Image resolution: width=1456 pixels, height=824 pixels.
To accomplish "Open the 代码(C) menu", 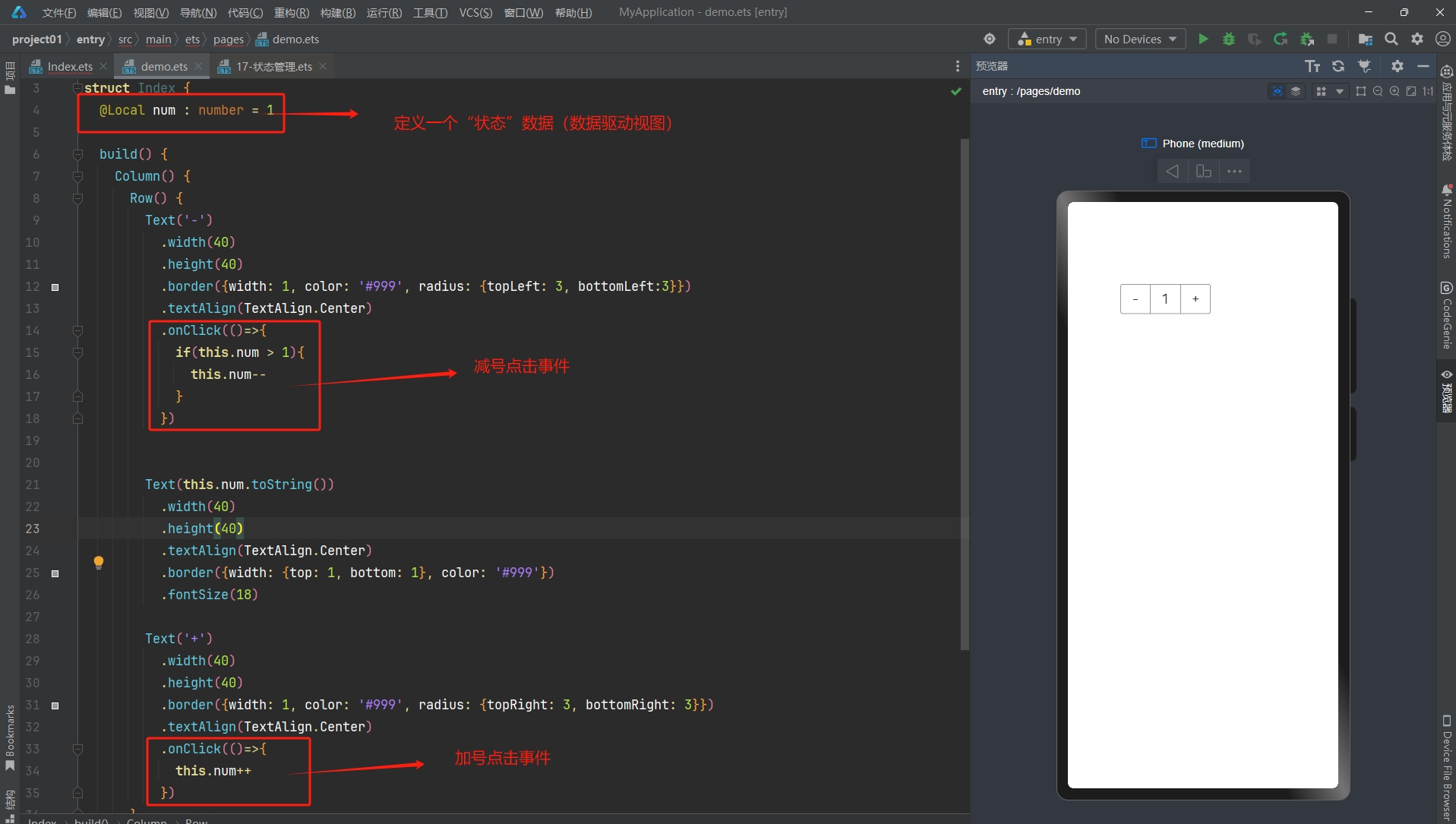I will point(245,12).
